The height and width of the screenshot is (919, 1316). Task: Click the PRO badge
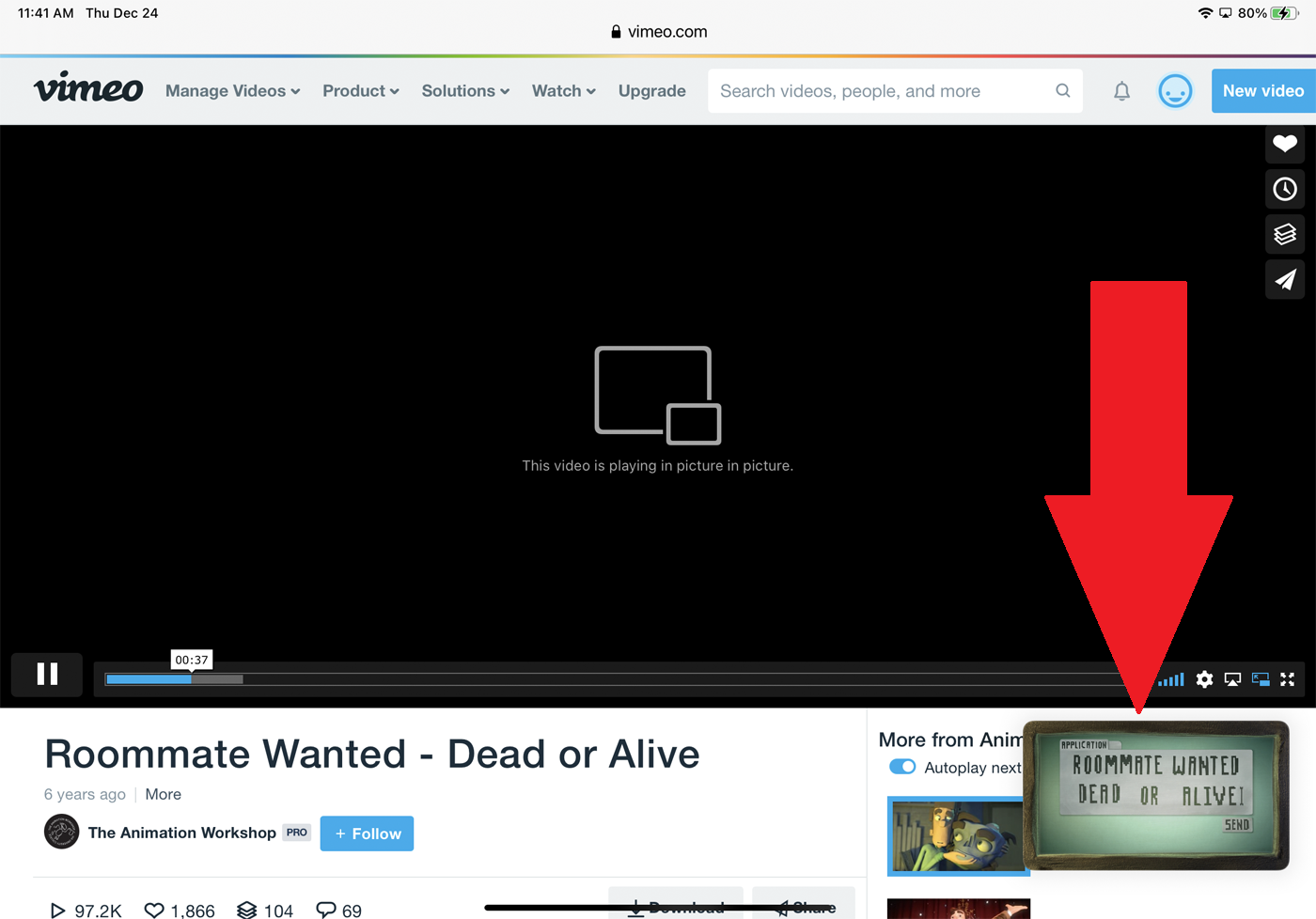[297, 833]
